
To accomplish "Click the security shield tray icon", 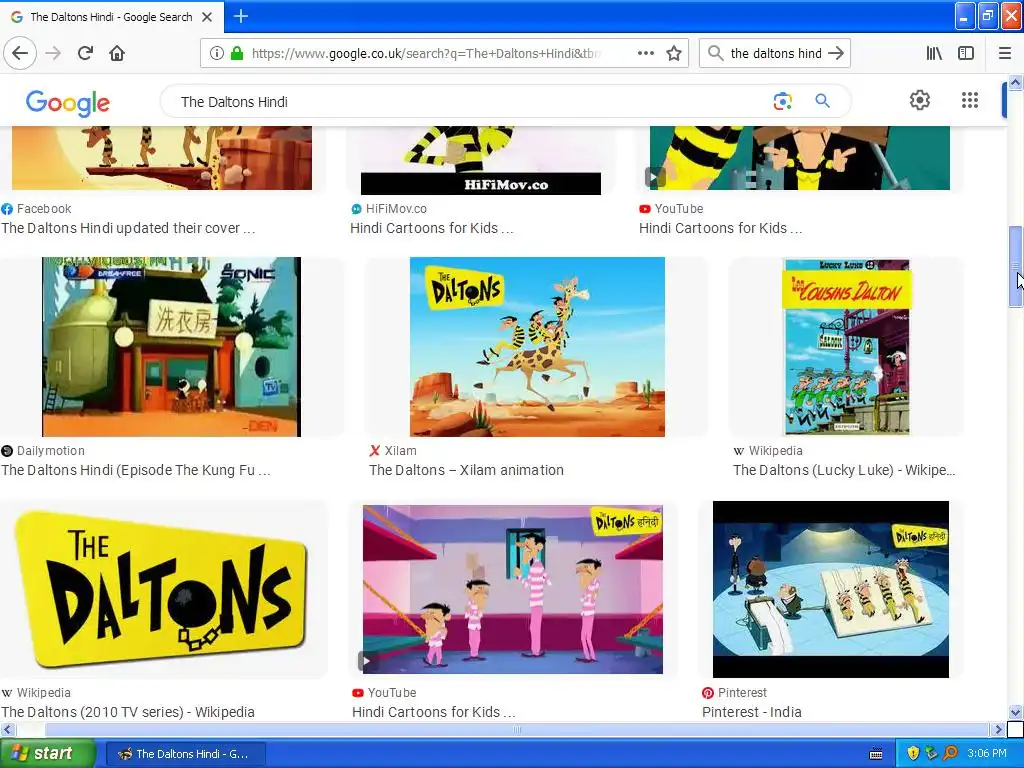I will [x=913, y=754].
